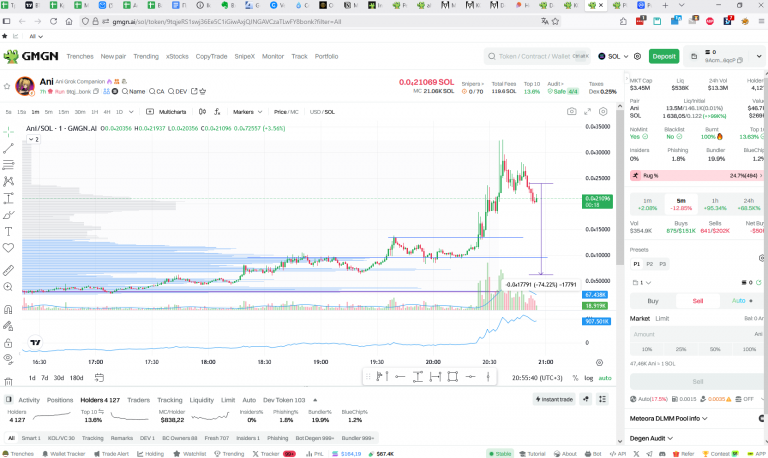The width and height of the screenshot is (768, 458).
Task: Take chart snapshot with camera icon
Action: coord(572,112)
